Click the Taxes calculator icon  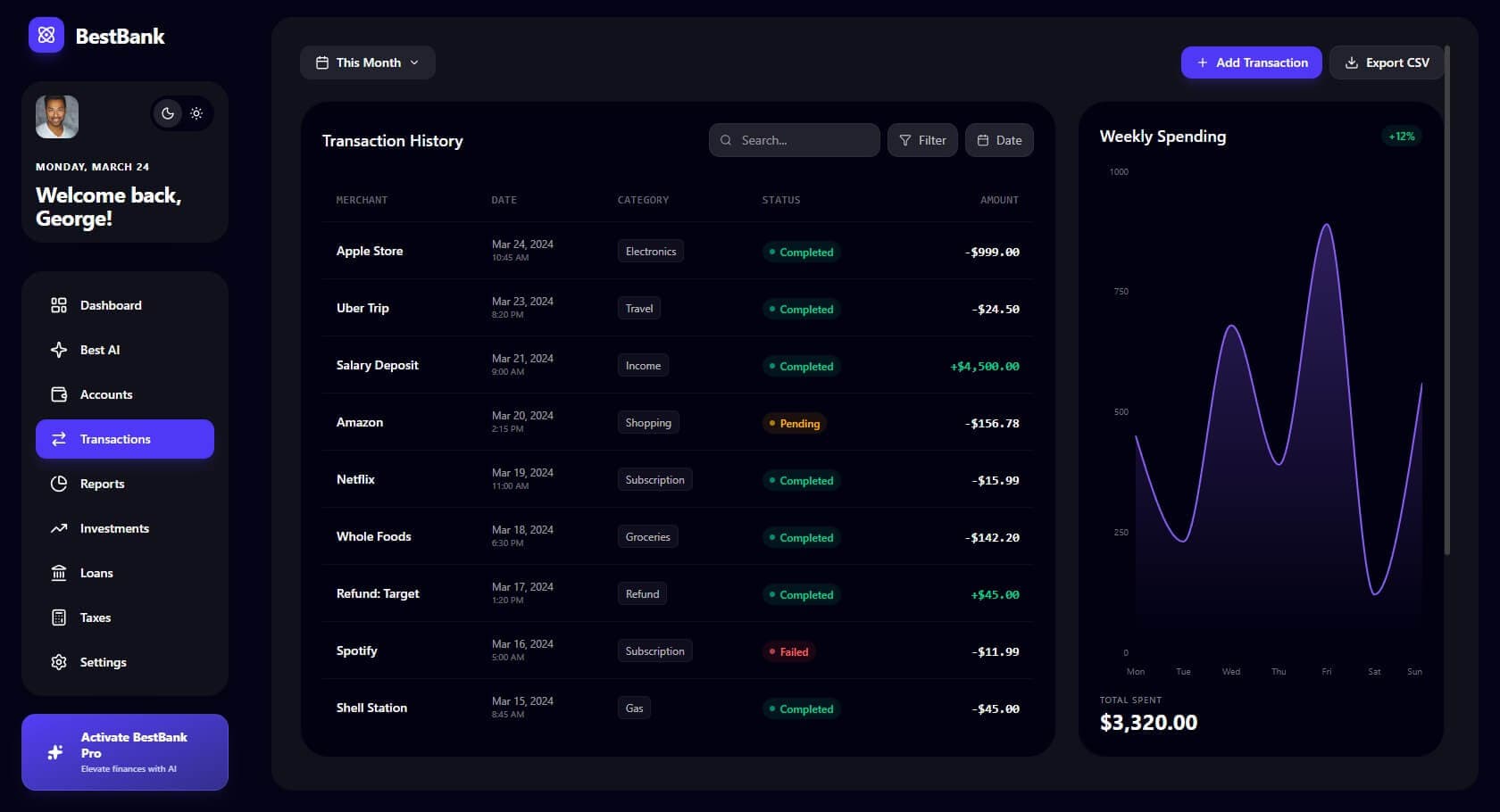point(59,617)
